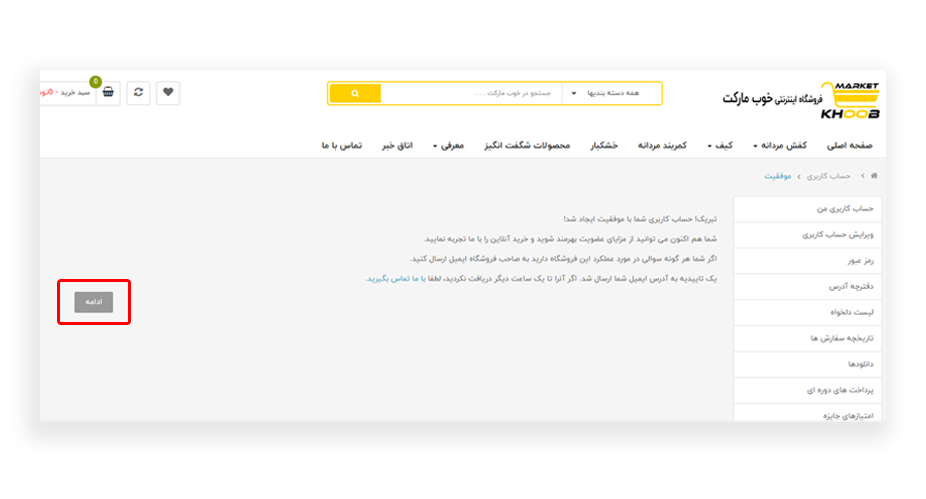Go to 'صفحه اصلی' in navigation
Screen dimensions: 926x499
850,146
